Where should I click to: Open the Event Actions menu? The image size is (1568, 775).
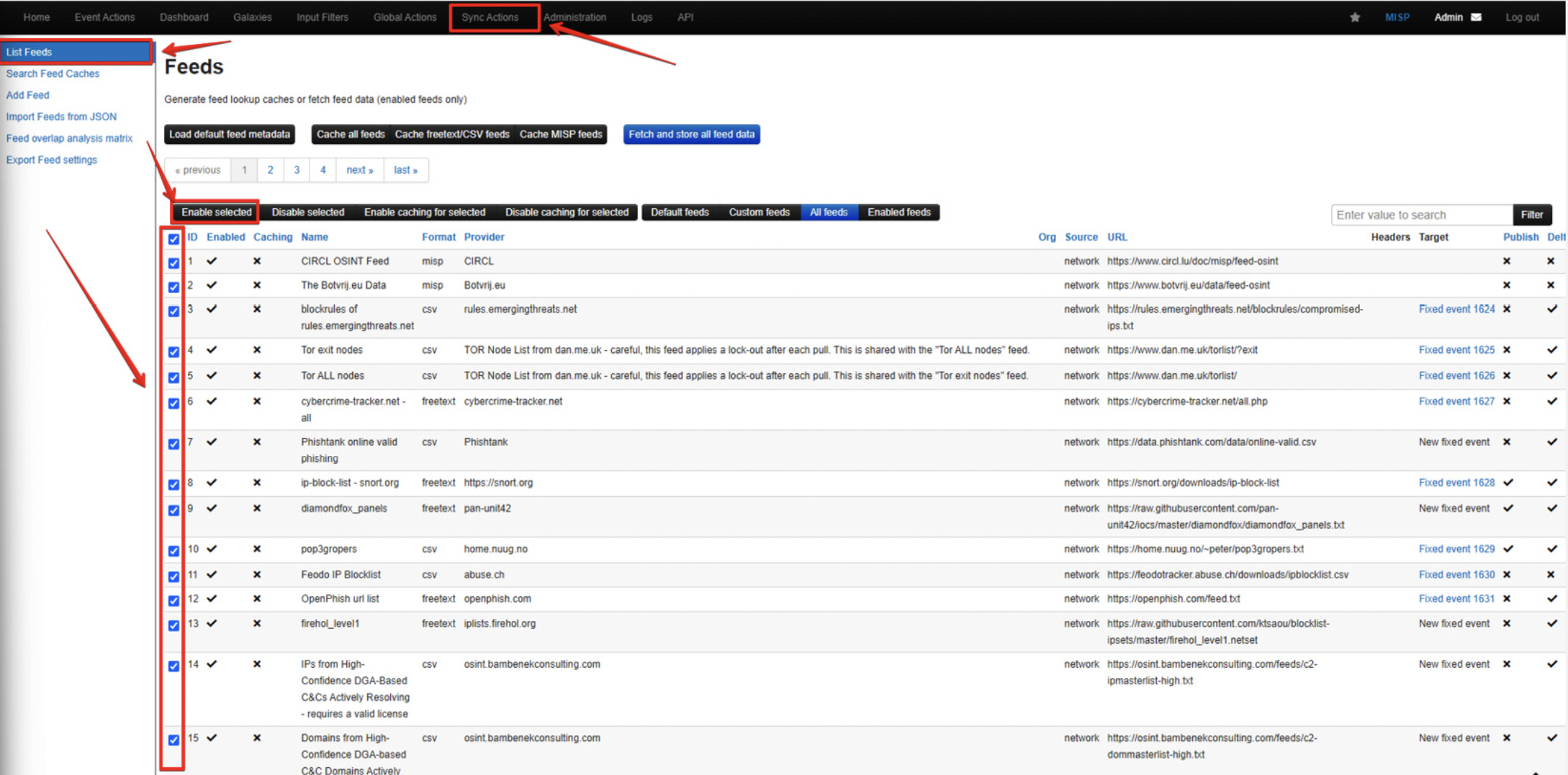click(x=104, y=17)
